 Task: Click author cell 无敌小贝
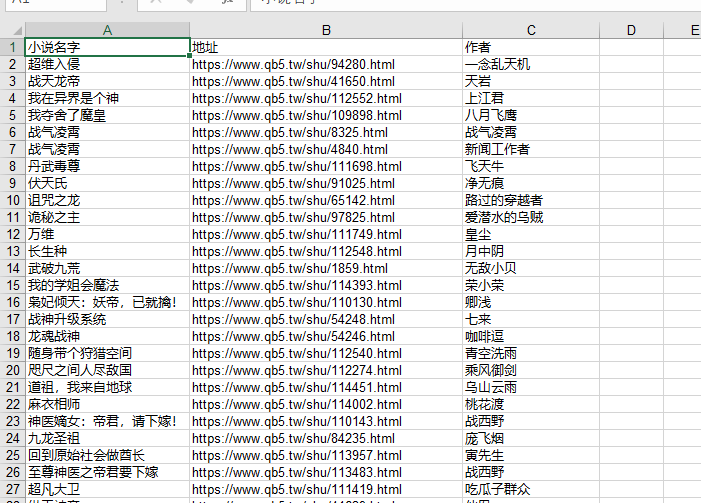point(531,268)
